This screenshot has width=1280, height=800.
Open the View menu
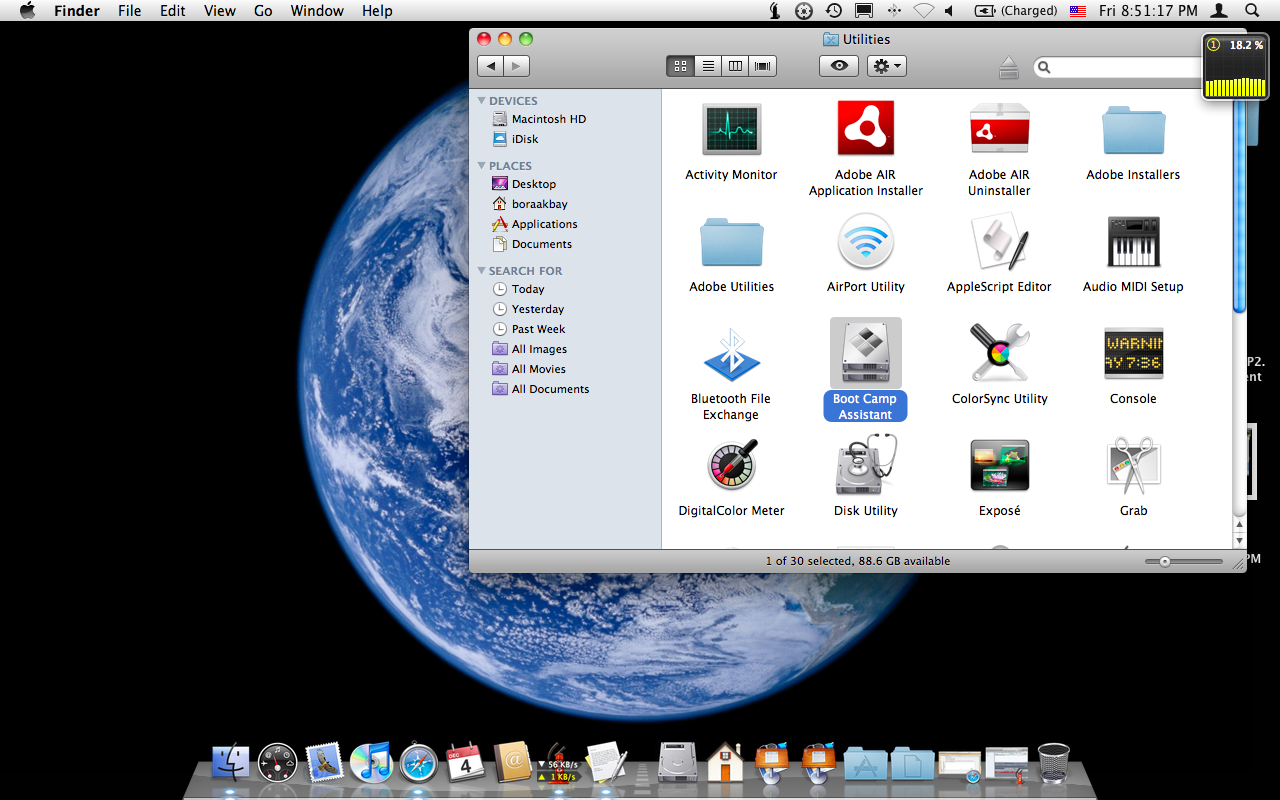[x=220, y=10]
